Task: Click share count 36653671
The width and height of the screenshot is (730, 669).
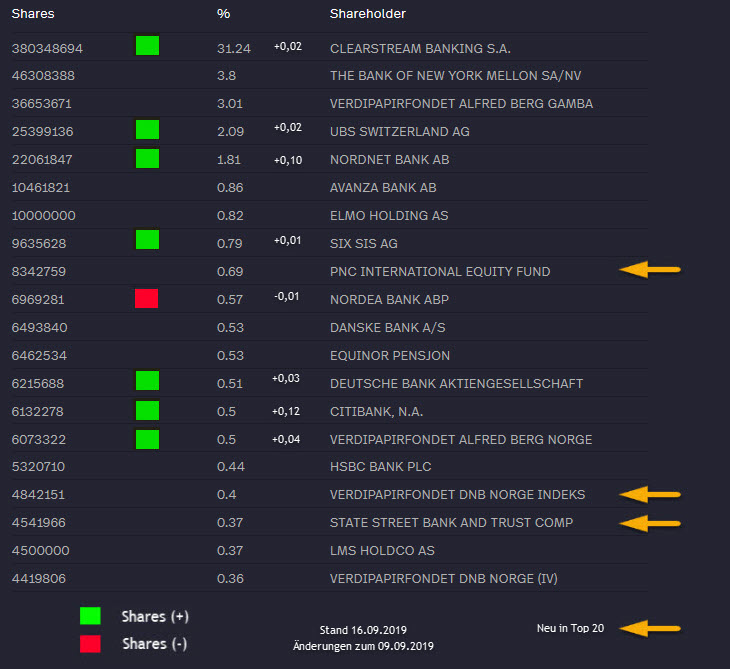Action: 41,103
